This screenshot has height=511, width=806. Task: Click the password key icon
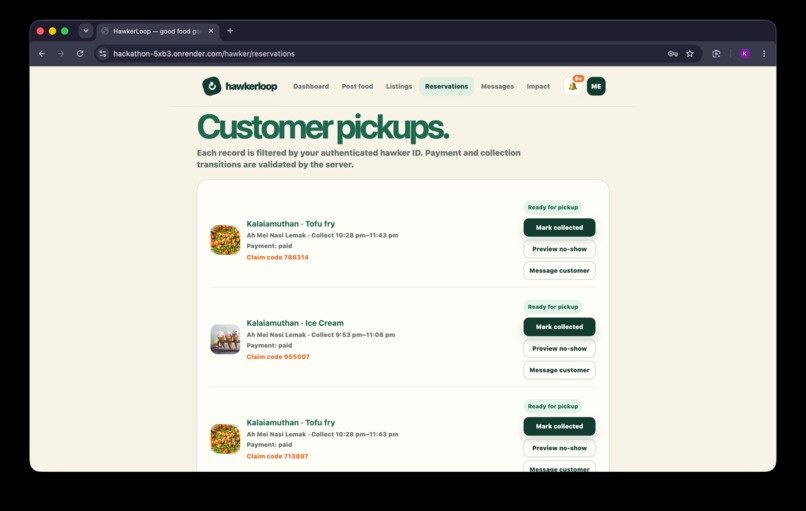tap(672, 53)
